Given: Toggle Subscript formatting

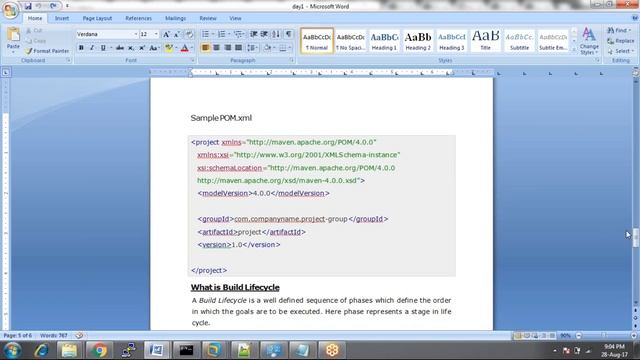Looking at the screenshot, I should (x=131, y=48).
